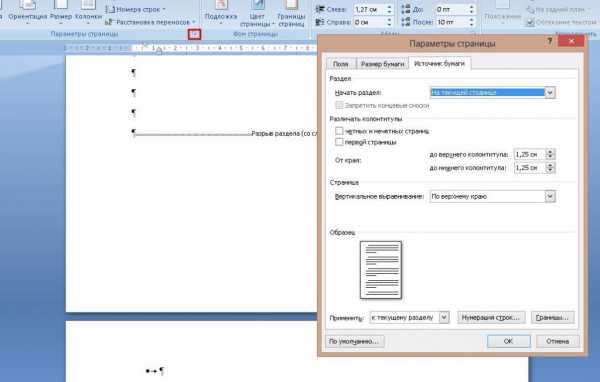Increase the до верхнего колонтитула spinner value
The height and width of the screenshot is (382, 600).
pos(550,152)
